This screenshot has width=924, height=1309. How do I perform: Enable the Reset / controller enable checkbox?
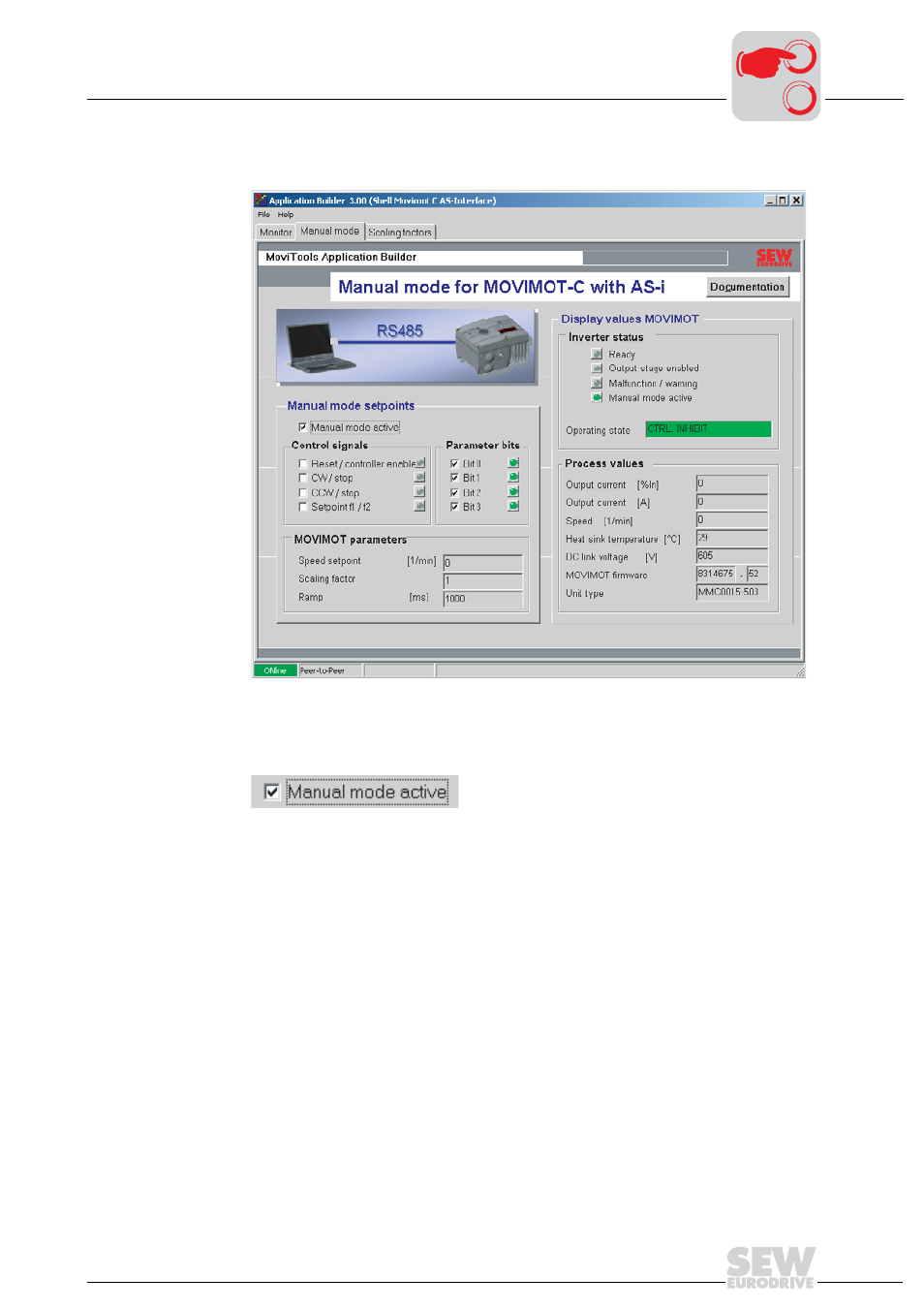click(303, 464)
